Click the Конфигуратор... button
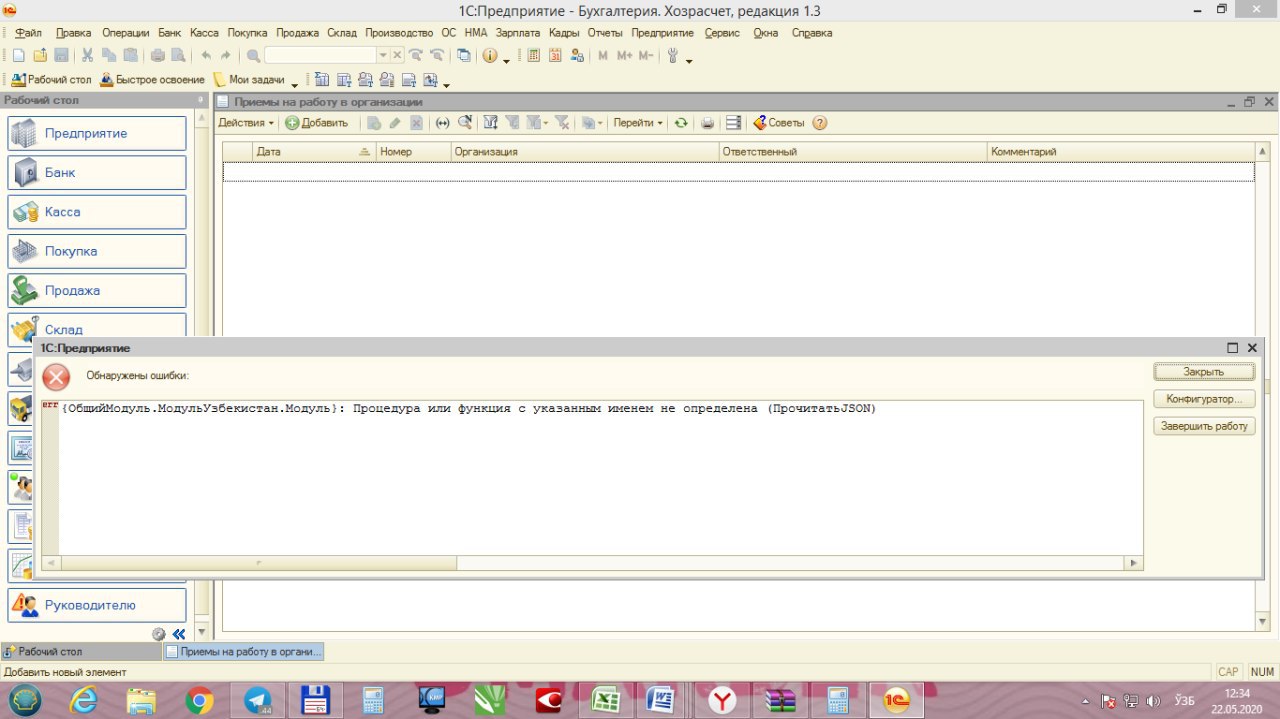Screen dimensions: 1280x719 (1204, 399)
